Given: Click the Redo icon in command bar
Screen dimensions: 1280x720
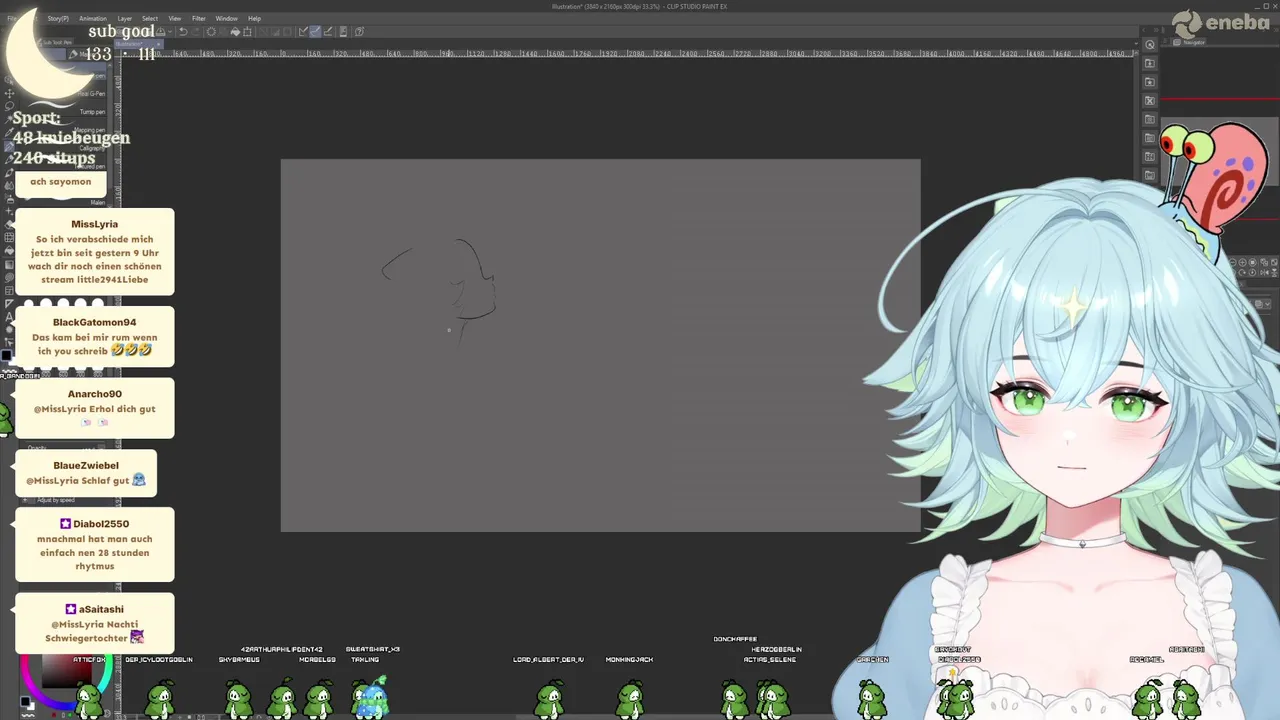Looking at the screenshot, I should (196, 32).
